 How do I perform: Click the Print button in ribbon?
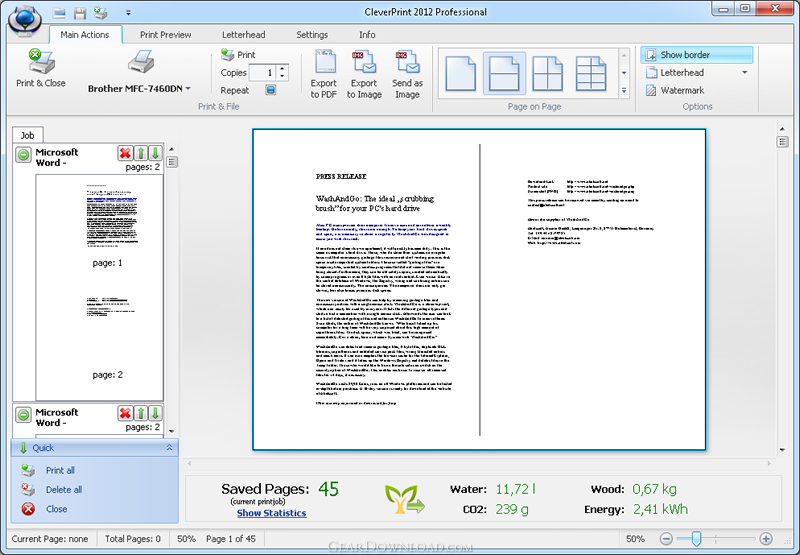pyautogui.click(x=238, y=55)
